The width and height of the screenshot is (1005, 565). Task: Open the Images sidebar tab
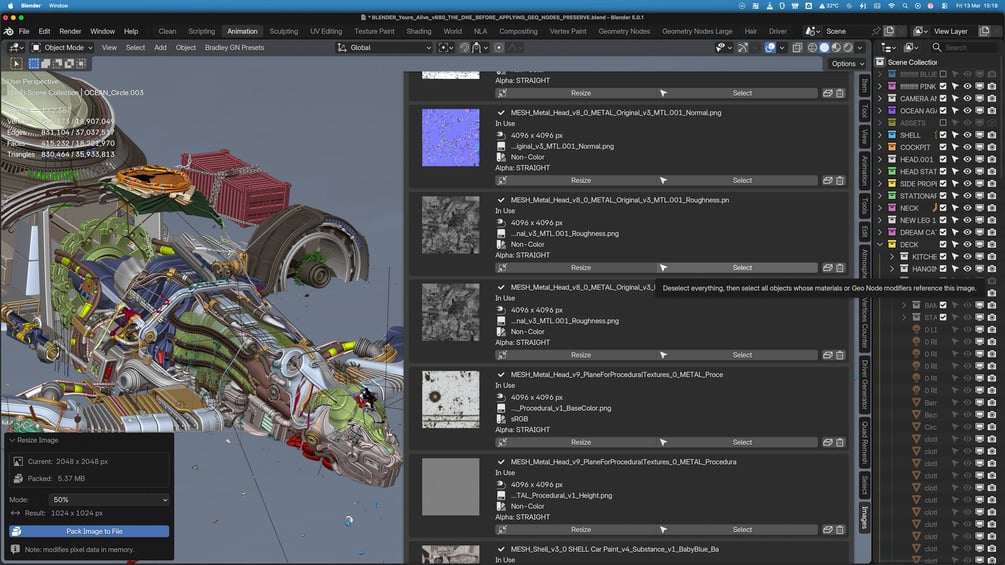pos(864,518)
